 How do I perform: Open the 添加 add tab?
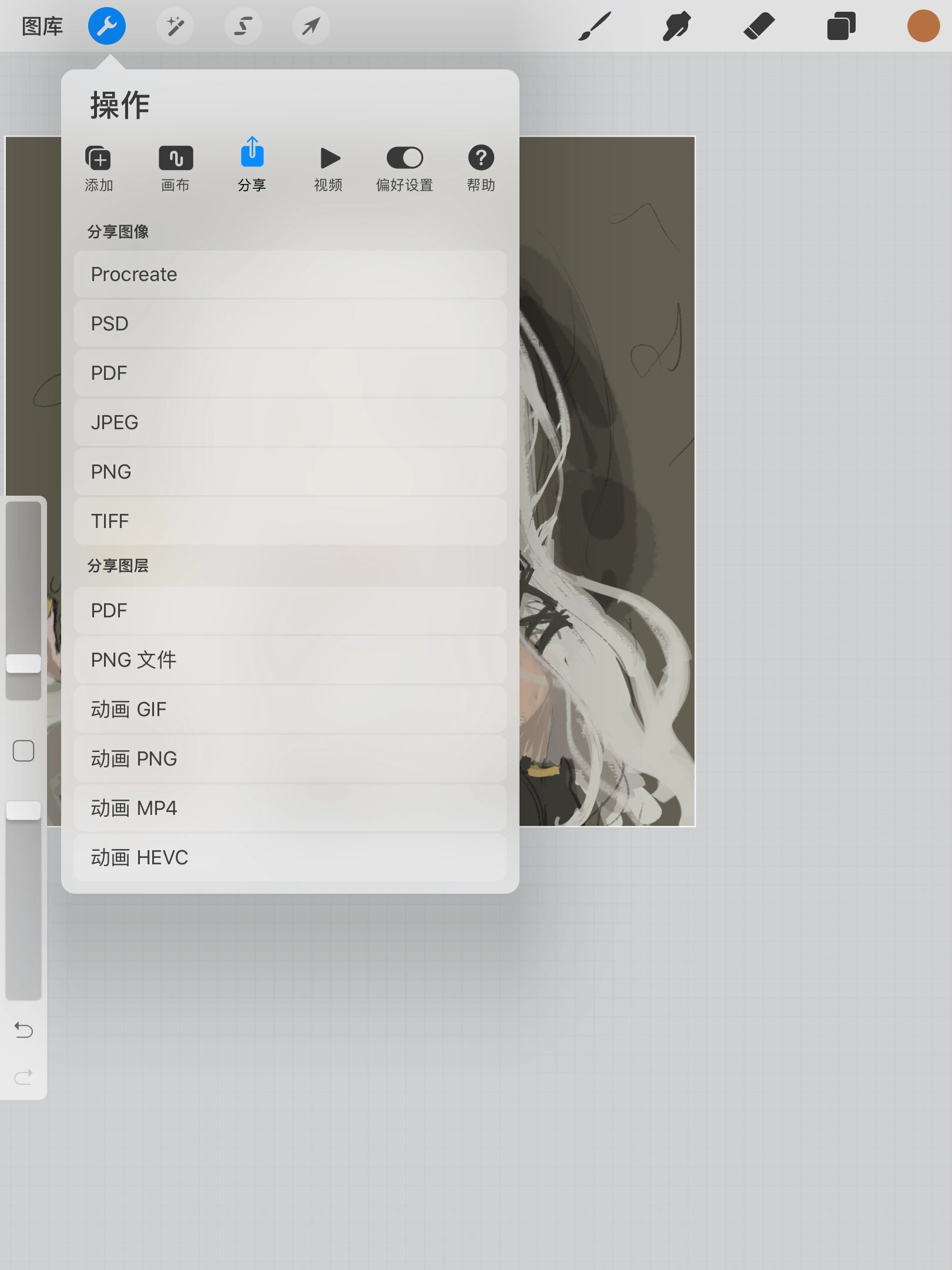click(99, 168)
